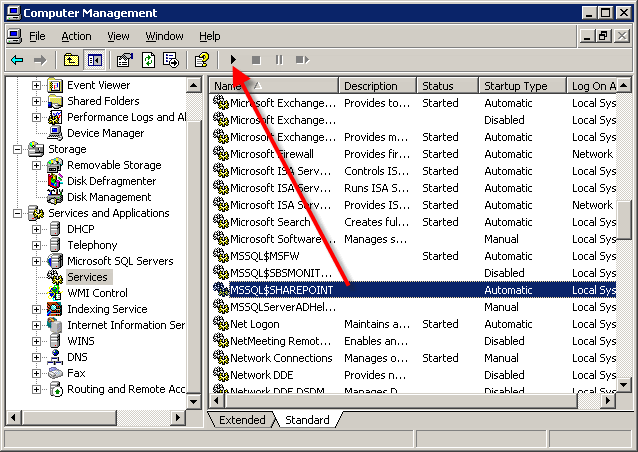Select the Event Viewer icon in tree
638x452 pixels.
point(55,85)
